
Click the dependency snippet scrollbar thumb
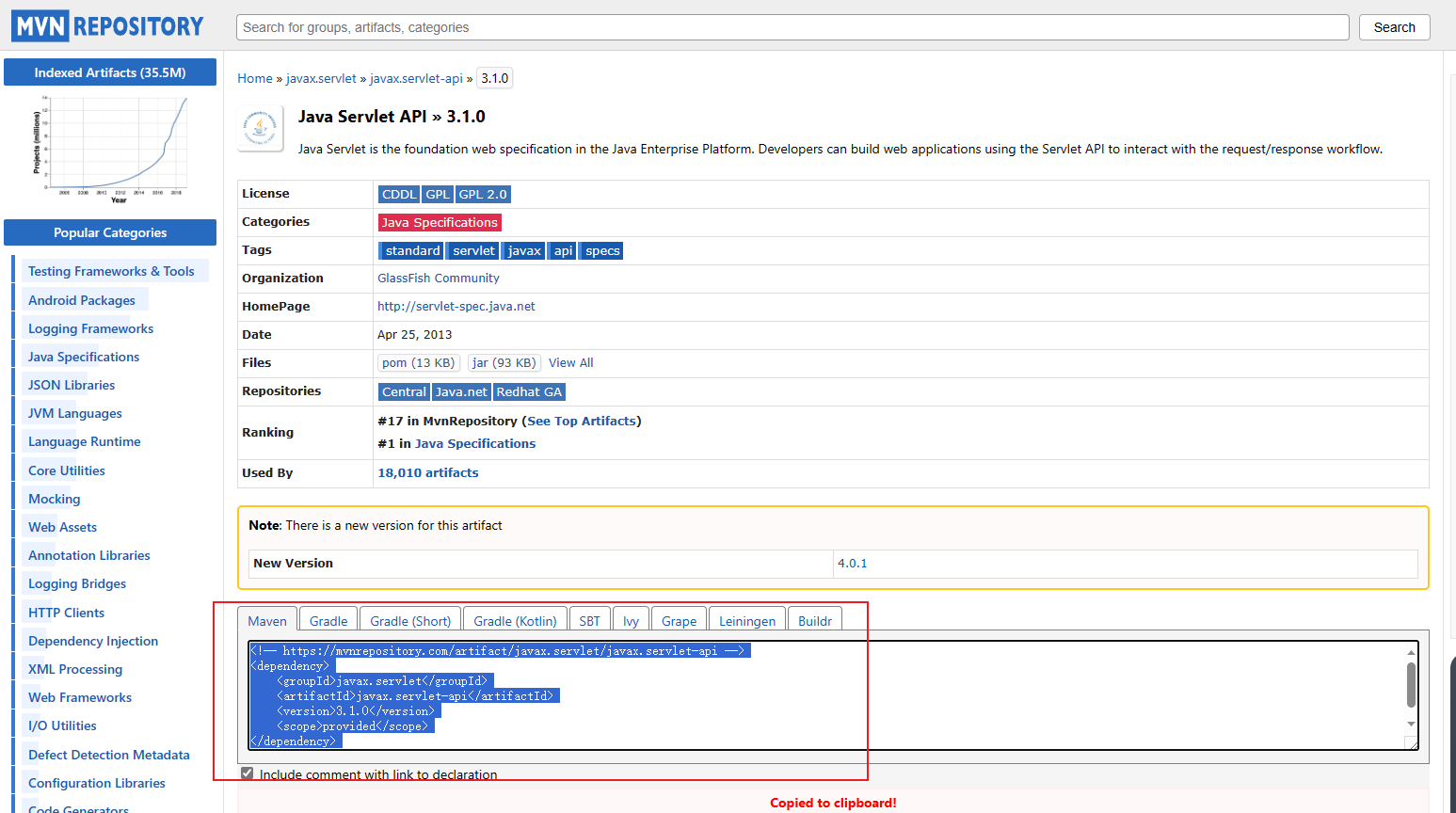1411,684
